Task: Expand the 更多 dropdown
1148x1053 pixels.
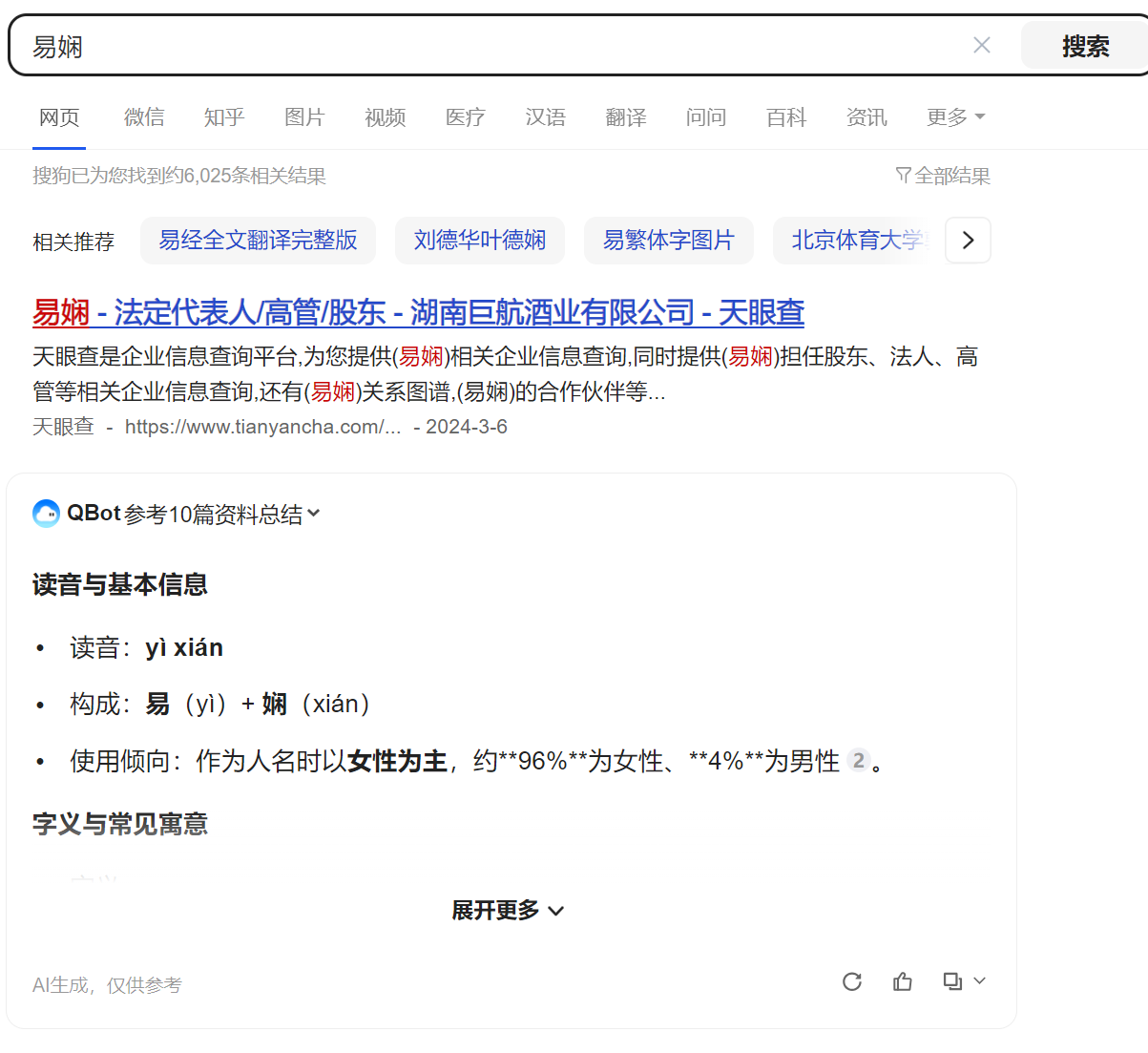Action: click(955, 117)
